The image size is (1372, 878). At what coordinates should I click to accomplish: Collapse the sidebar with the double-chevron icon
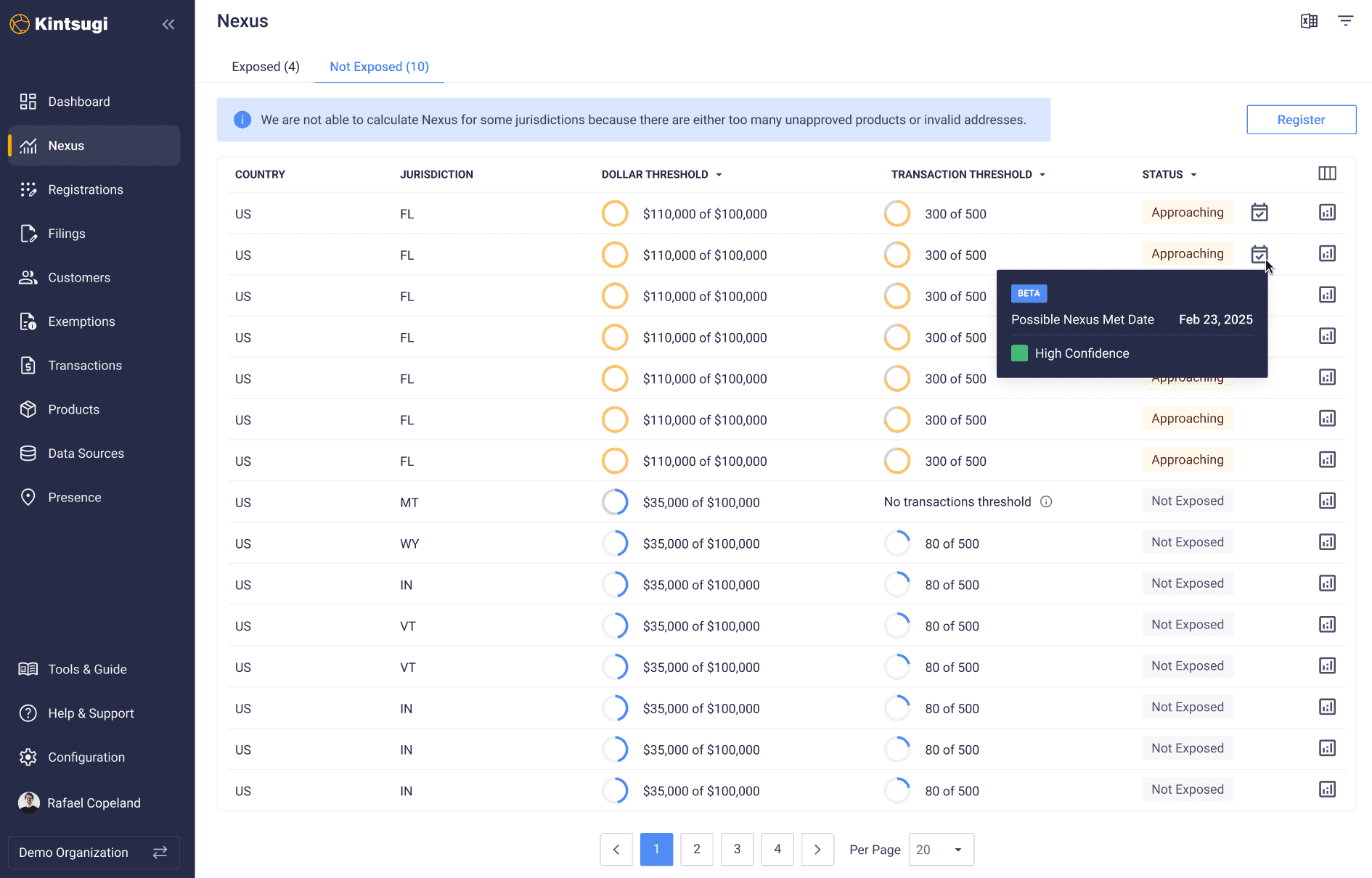pos(168,24)
